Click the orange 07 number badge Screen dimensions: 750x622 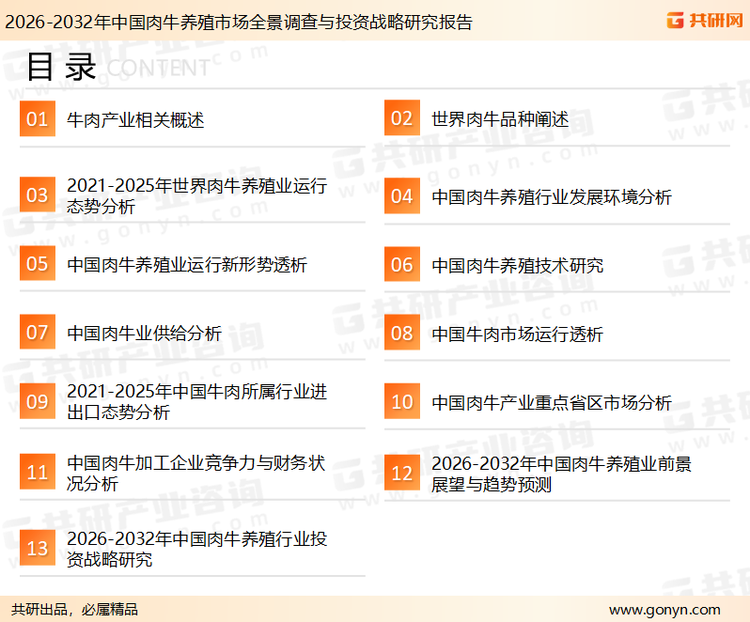37,332
